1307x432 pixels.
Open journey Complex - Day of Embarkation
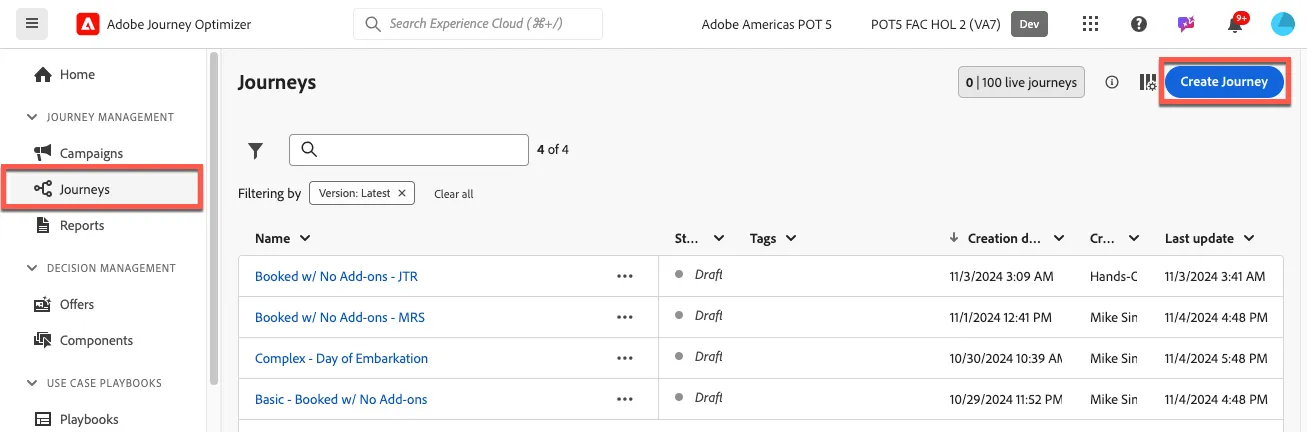pyautogui.click(x=341, y=358)
